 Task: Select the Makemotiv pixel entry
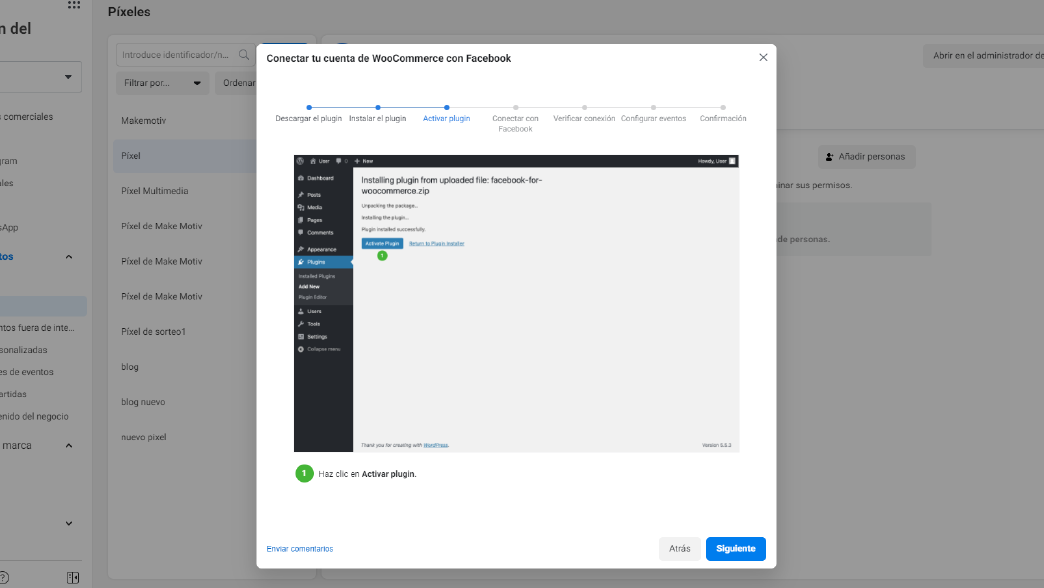[x=143, y=121]
